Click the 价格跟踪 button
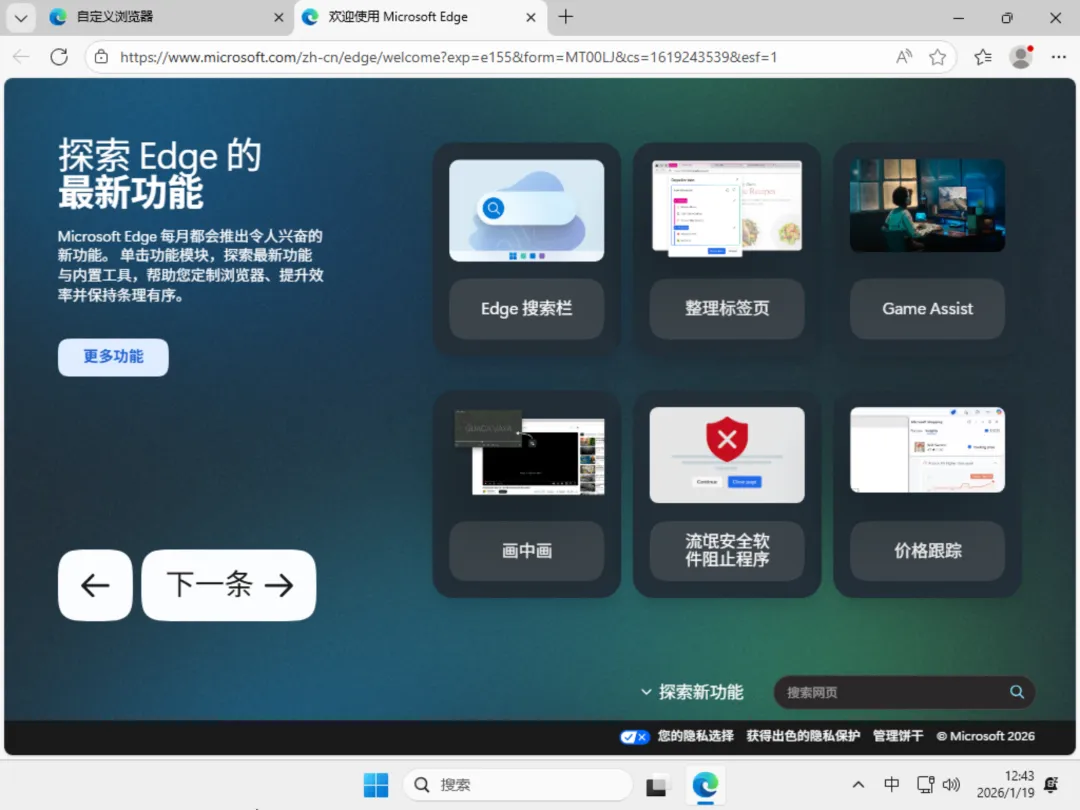 click(927, 551)
